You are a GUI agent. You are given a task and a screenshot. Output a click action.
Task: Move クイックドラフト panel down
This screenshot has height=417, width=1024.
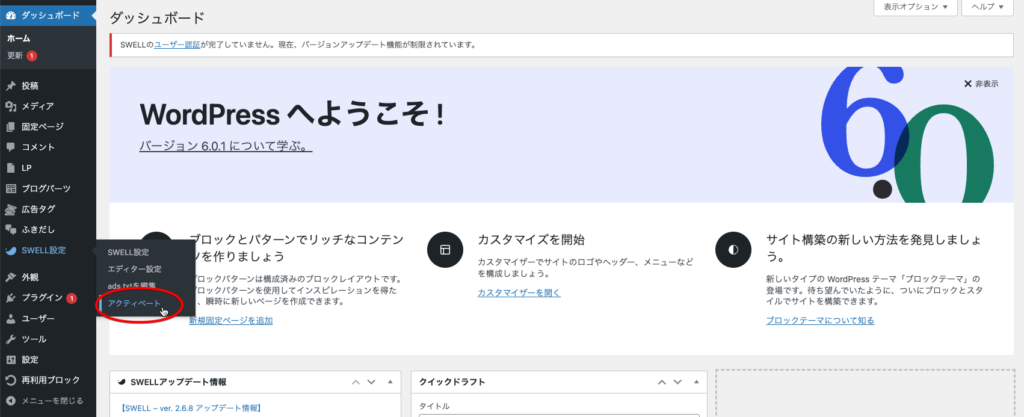[677, 382]
